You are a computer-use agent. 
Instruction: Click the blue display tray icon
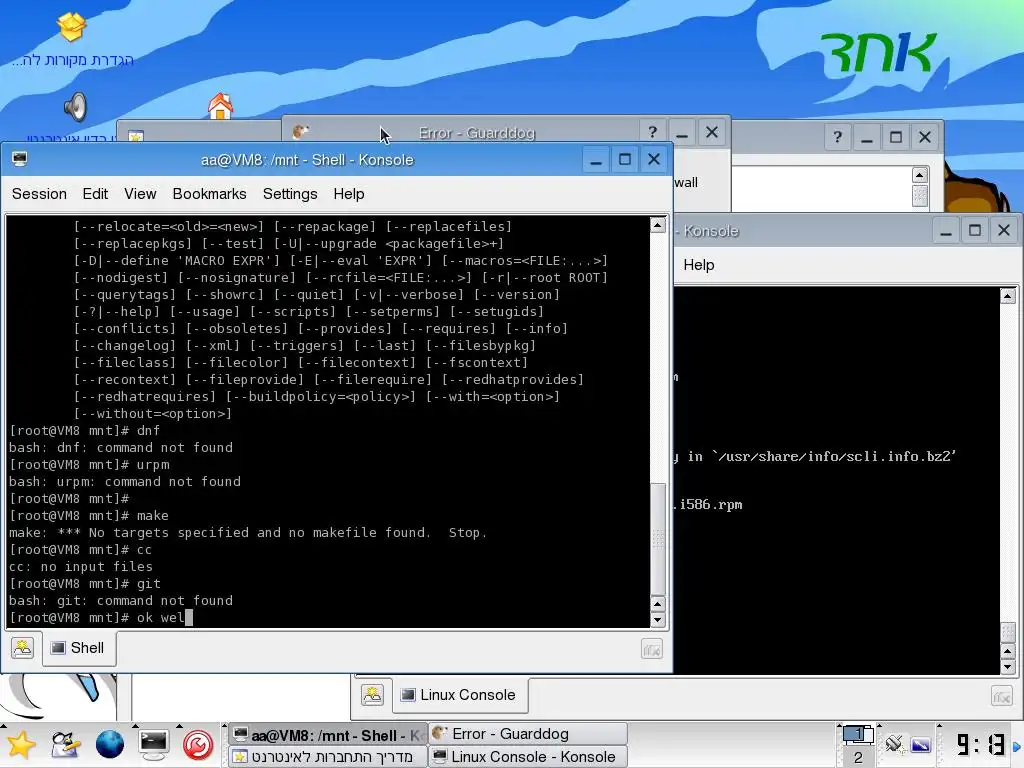coord(920,744)
